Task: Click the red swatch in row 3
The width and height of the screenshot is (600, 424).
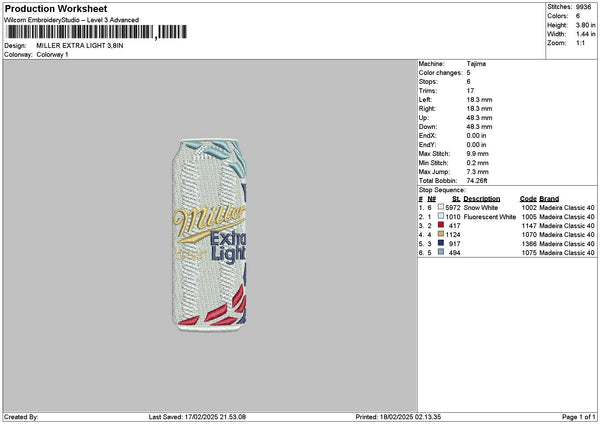Action: click(x=441, y=225)
